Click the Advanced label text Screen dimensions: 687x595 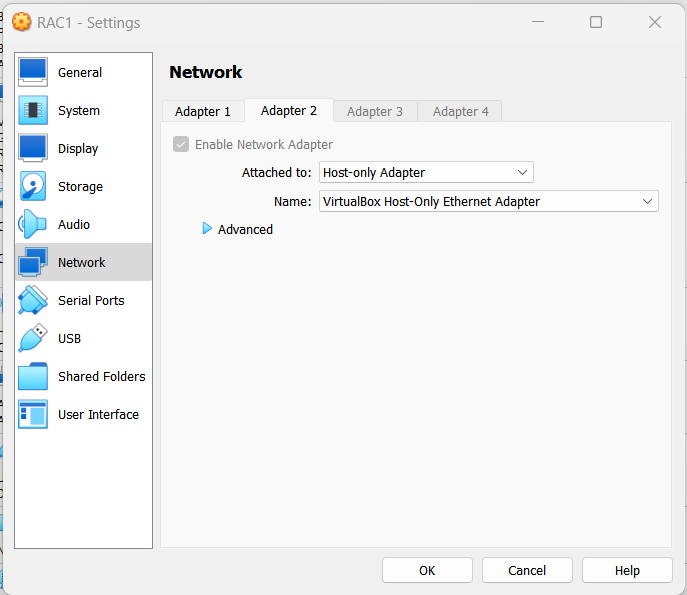tap(245, 229)
